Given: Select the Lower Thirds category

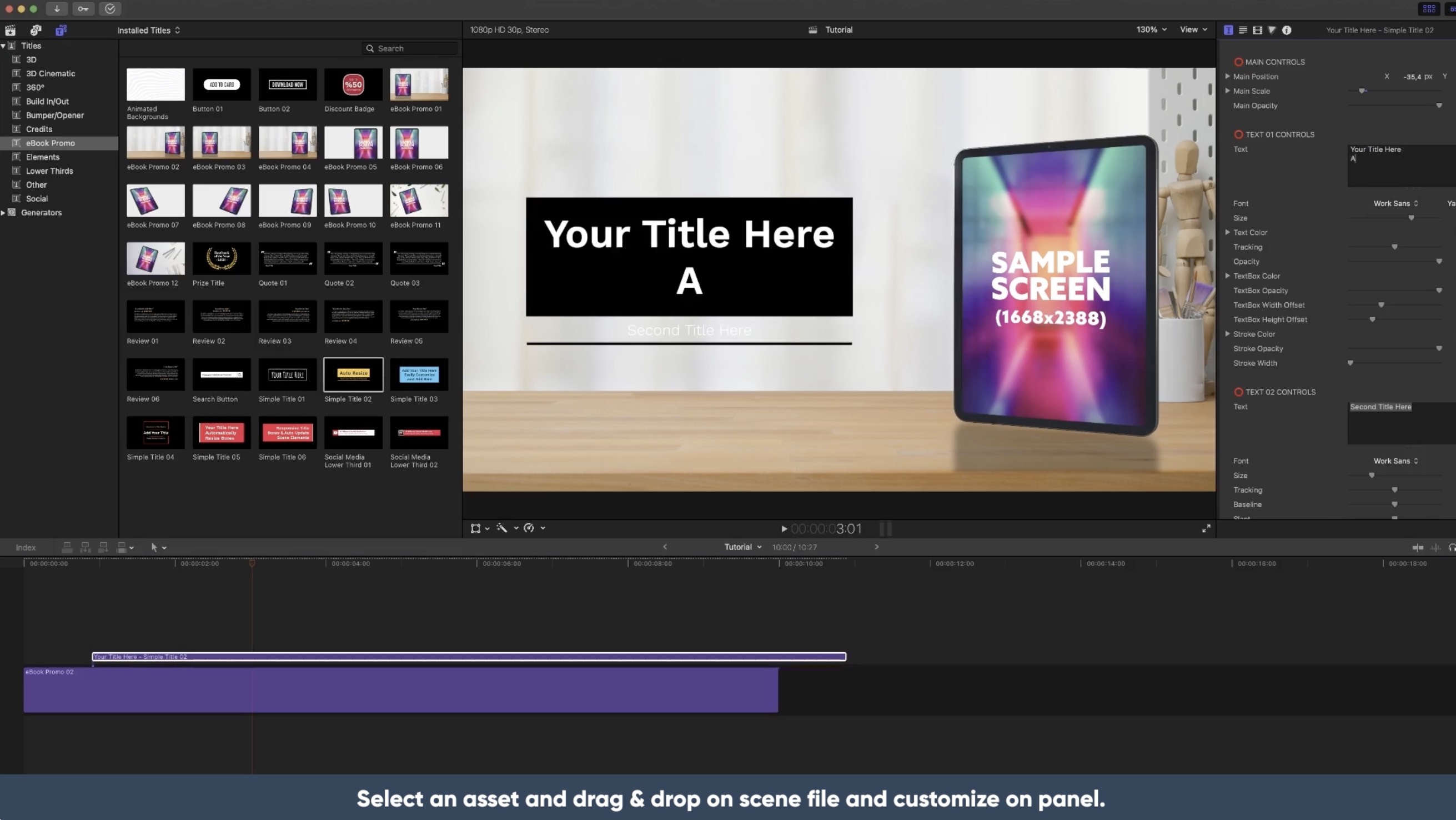Looking at the screenshot, I should pos(49,171).
